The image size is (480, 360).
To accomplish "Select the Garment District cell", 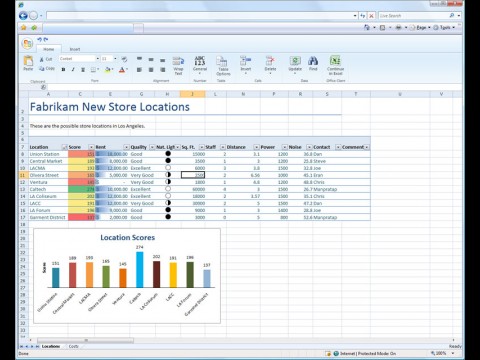I will coord(48,217).
